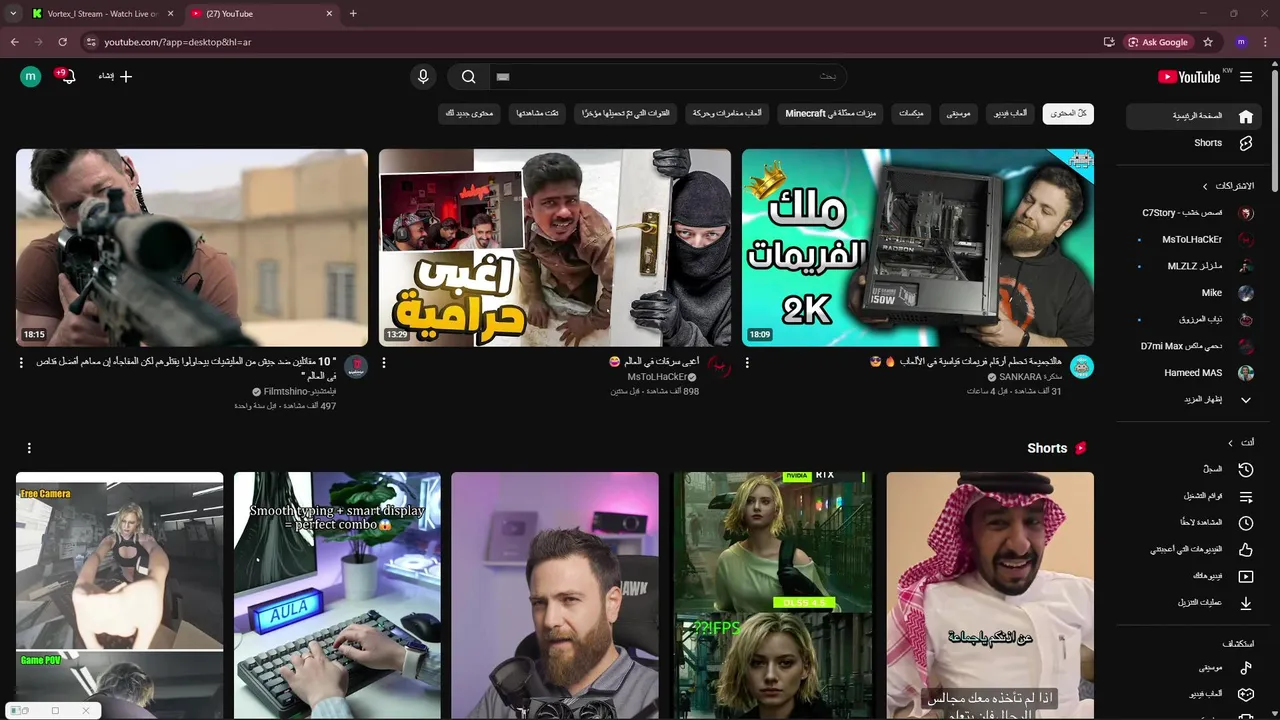This screenshot has width=1280, height=720.
Task: Open the AULA keyboard 'Smooth typing' Short
Action: (x=337, y=596)
